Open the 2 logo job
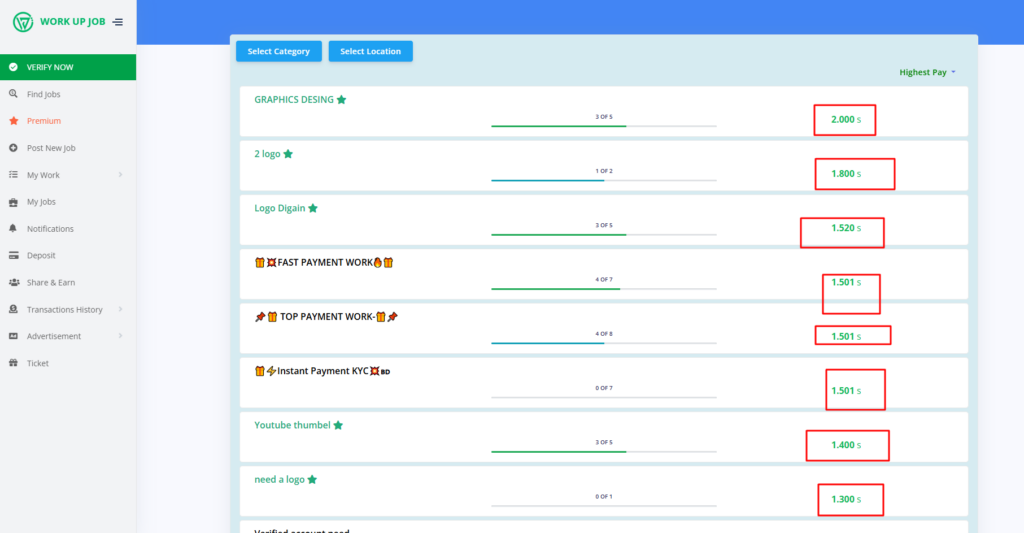The width and height of the screenshot is (1024, 533). point(267,153)
